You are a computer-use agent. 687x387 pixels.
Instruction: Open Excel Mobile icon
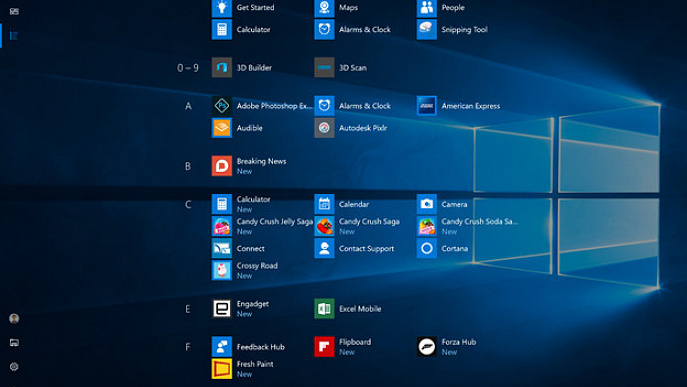[324, 309]
